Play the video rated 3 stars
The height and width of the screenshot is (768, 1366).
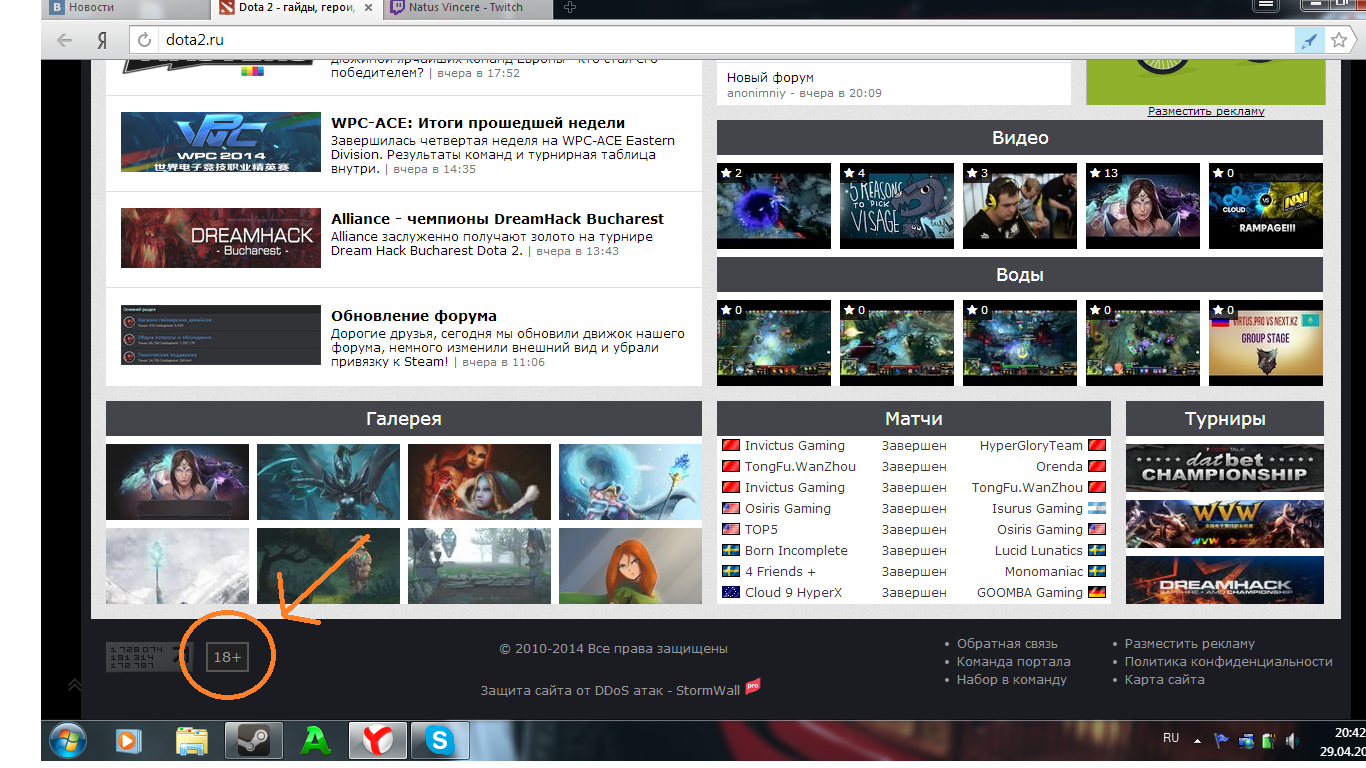coord(1020,206)
